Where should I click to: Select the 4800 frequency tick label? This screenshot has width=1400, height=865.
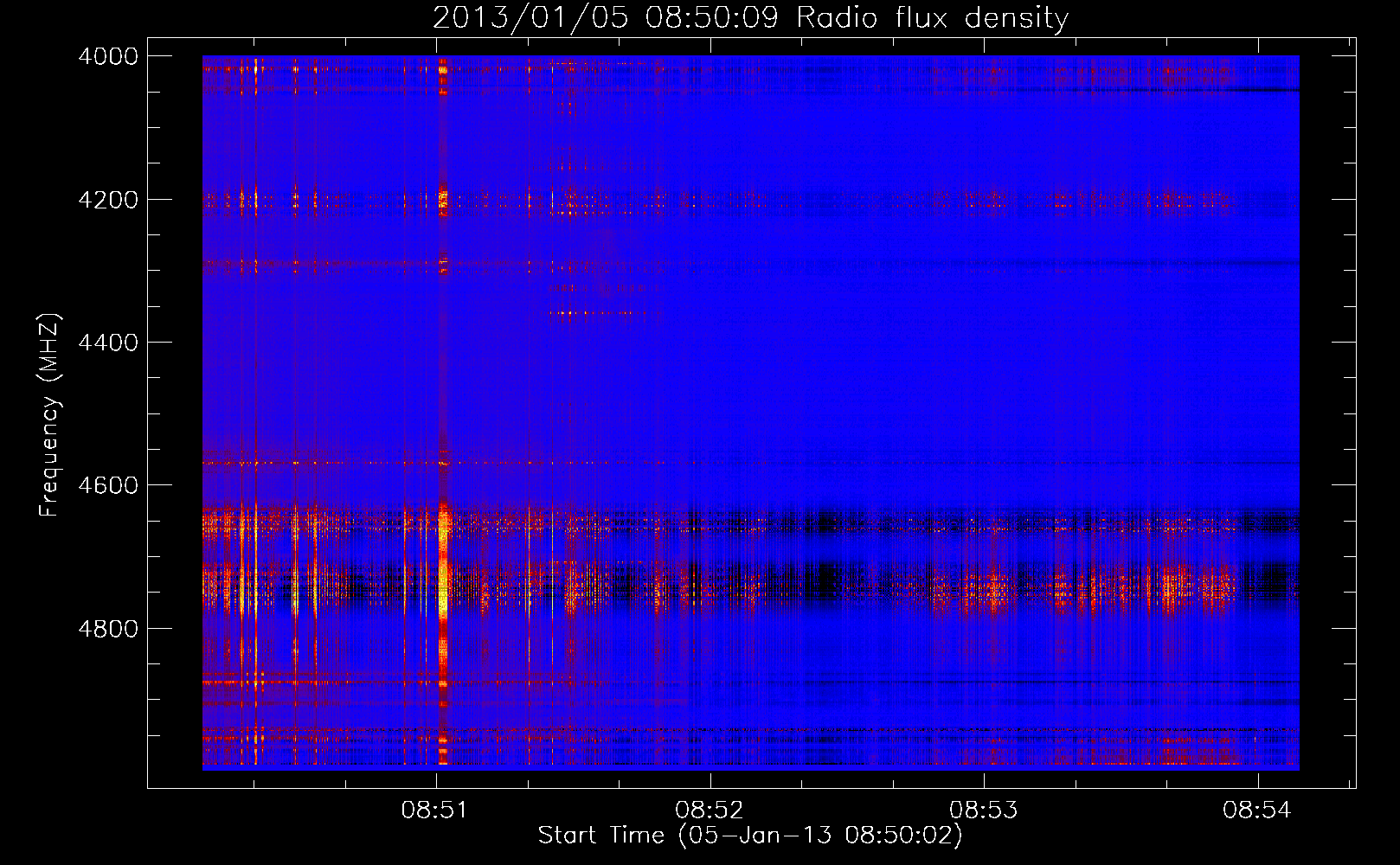(108, 629)
